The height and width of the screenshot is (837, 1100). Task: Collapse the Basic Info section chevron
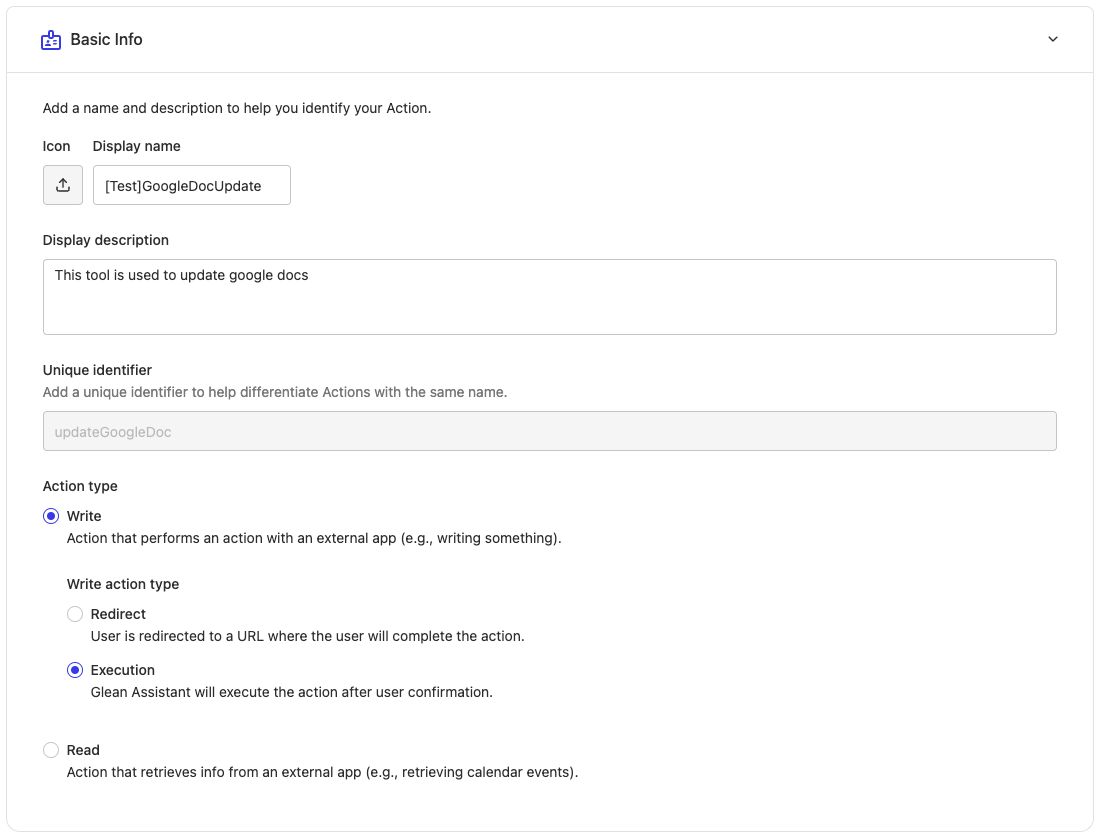[x=1052, y=40]
